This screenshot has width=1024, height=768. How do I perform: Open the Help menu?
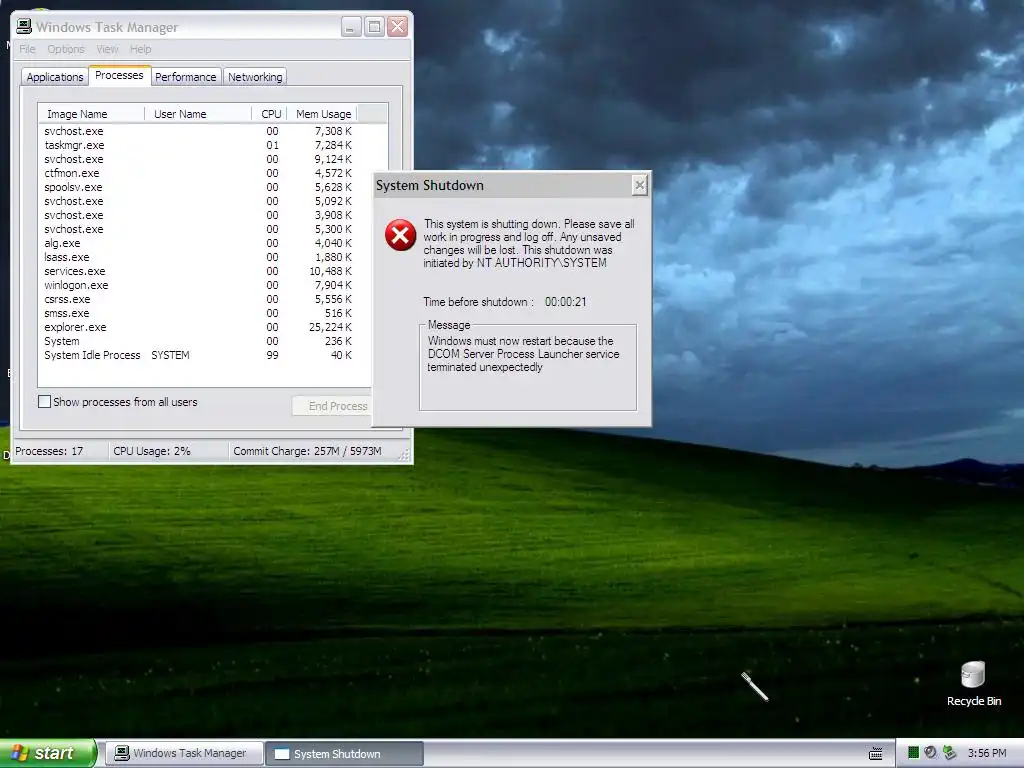pyautogui.click(x=140, y=49)
